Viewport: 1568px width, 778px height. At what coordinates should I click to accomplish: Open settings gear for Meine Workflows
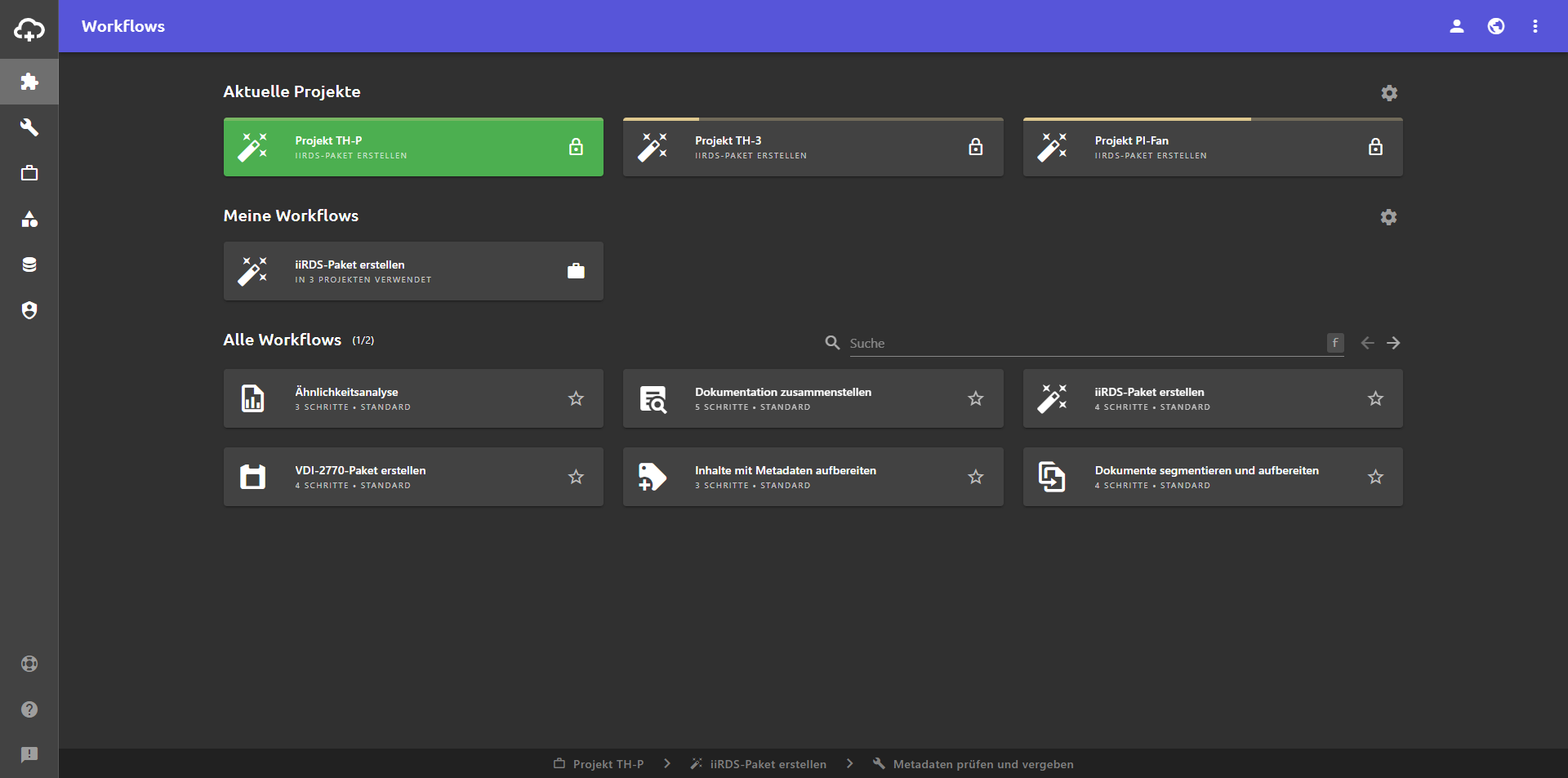pos(1388,217)
